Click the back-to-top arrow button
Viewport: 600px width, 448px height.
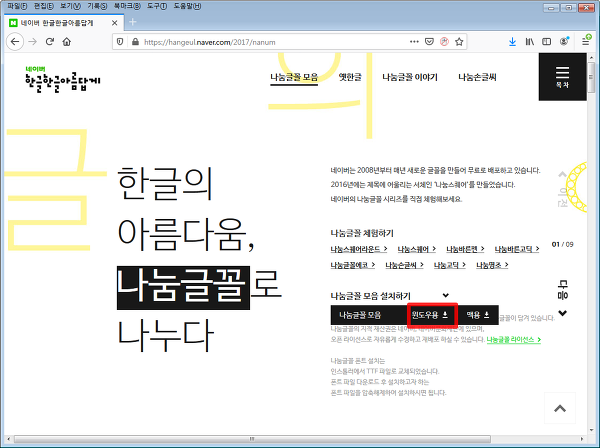coord(560,408)
